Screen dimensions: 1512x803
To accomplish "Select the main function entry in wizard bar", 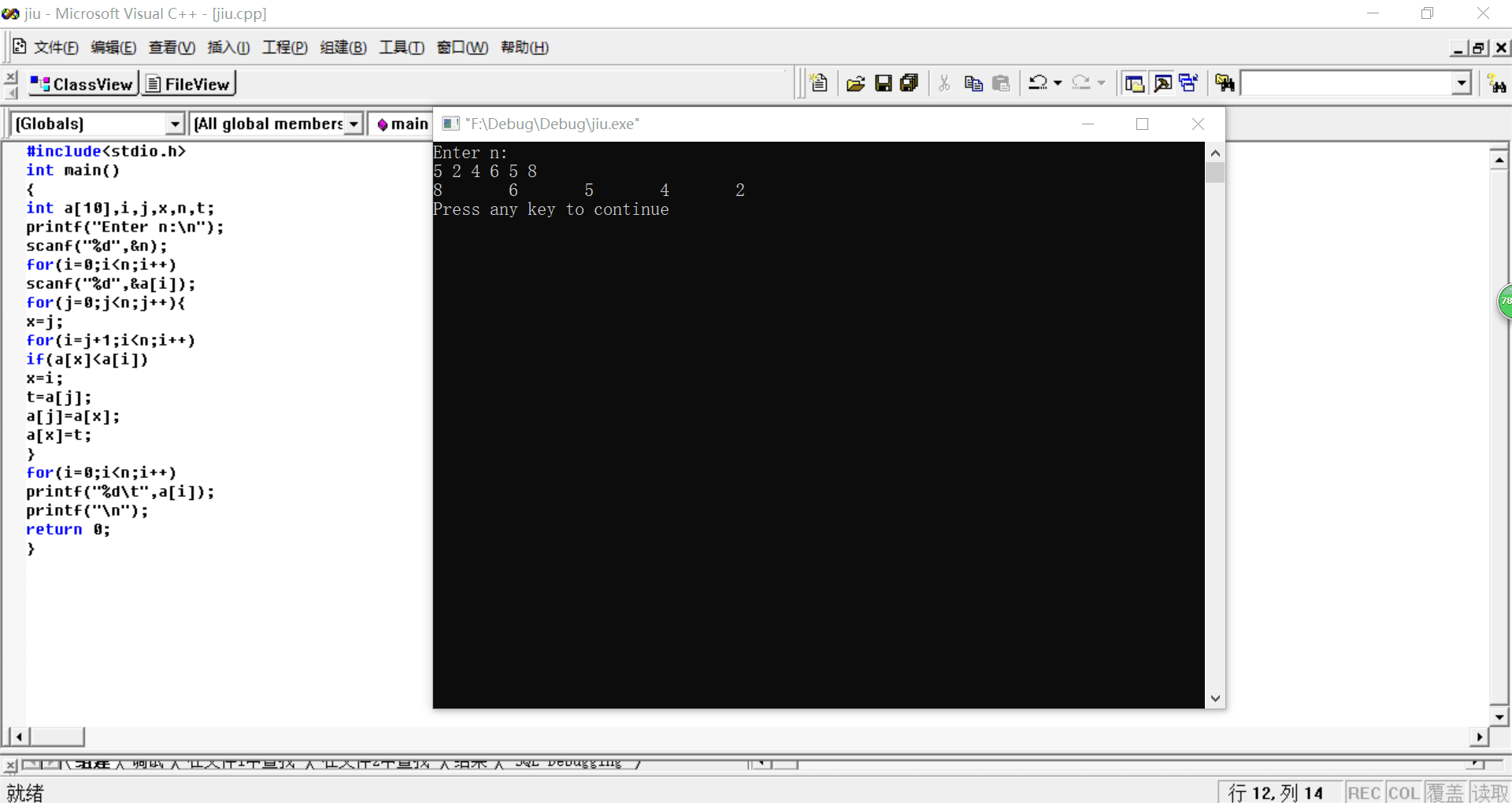I will [402, 124].
